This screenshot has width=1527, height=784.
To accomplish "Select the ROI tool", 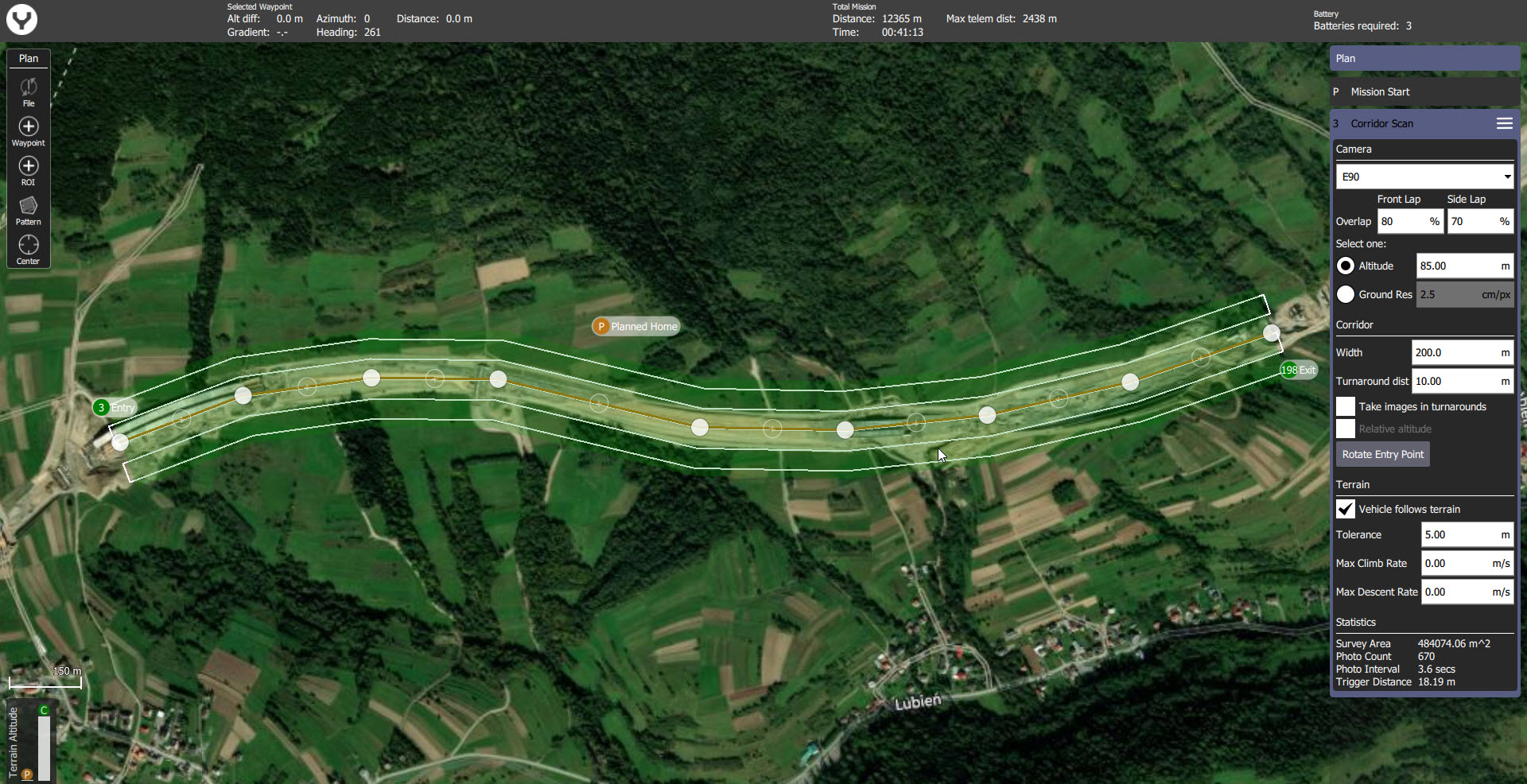I will [29, 170].
